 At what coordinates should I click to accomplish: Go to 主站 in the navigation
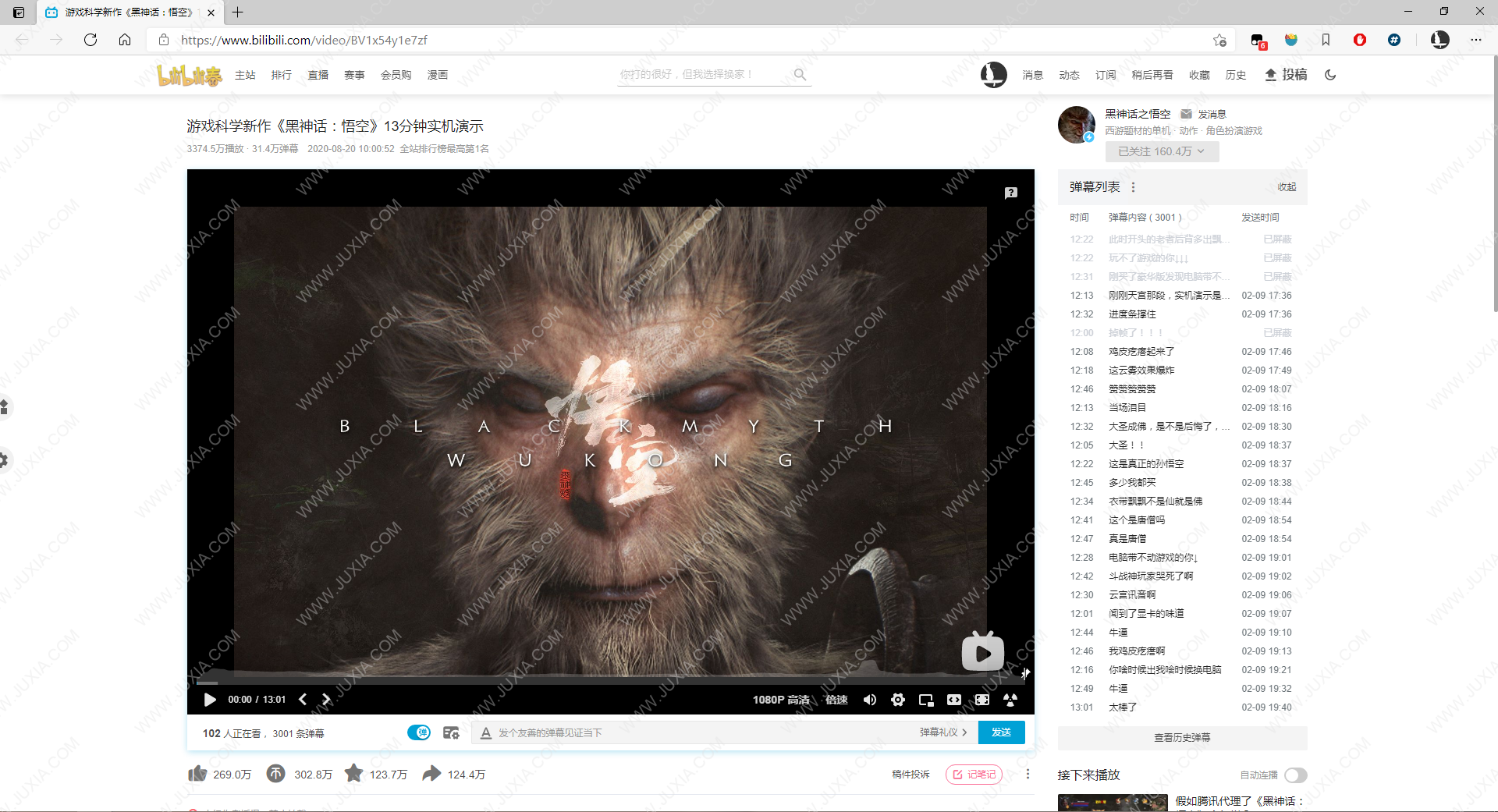pyautogui.click(x=245, y=75)
